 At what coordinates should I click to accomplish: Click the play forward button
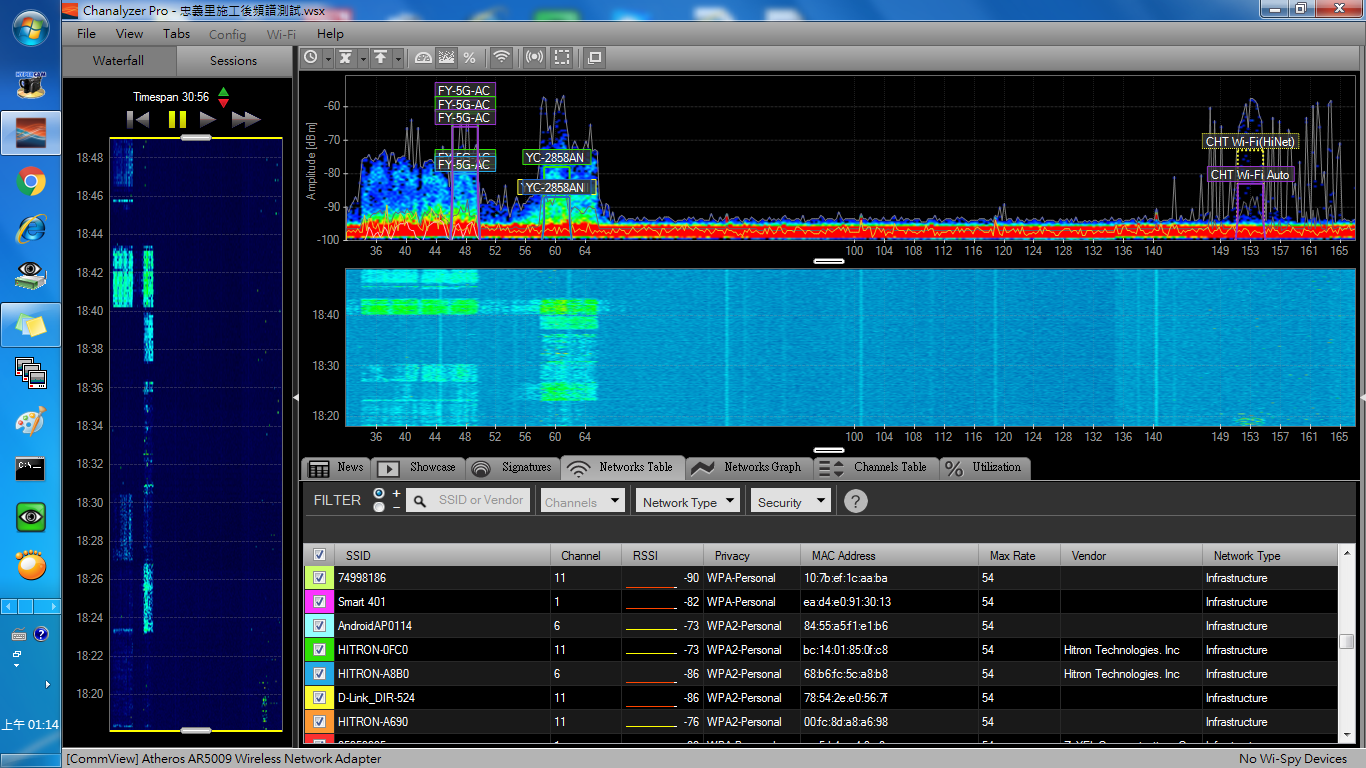pyautogui.click(x=208, y=120)
